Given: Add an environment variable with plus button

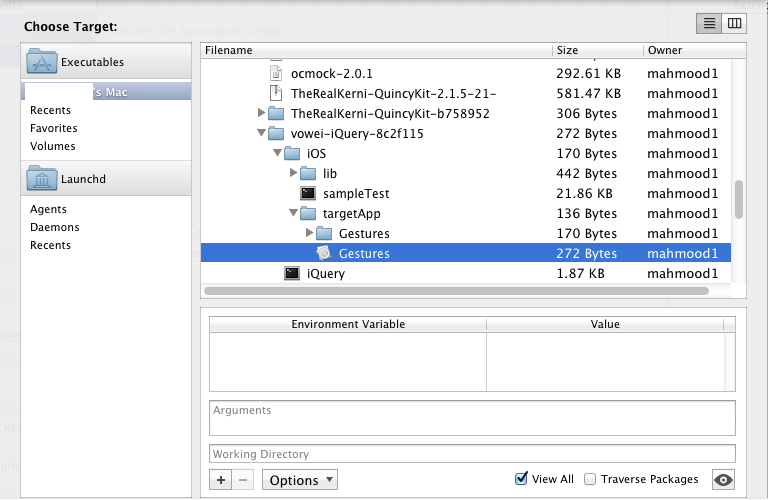Looking at the screenshot, I should (x=221, y=480).
